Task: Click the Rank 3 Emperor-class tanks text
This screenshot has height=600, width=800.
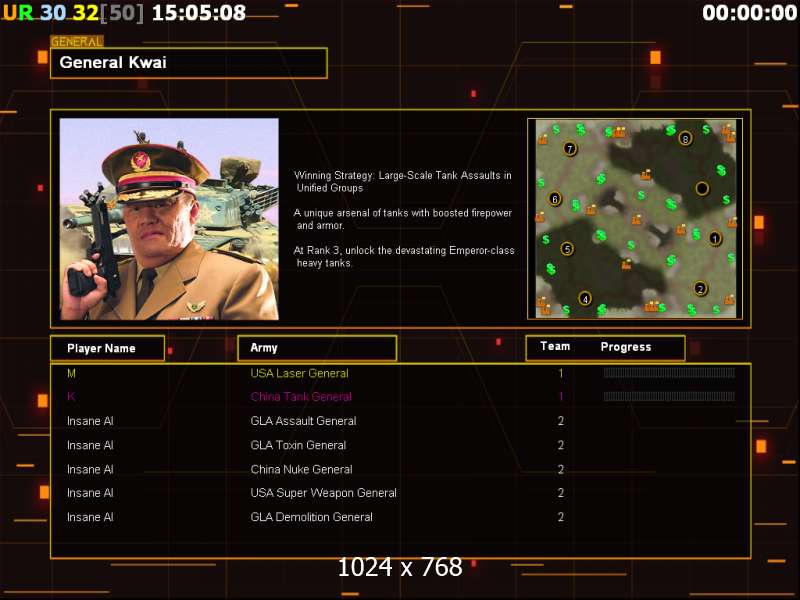Action: [404, 257]
